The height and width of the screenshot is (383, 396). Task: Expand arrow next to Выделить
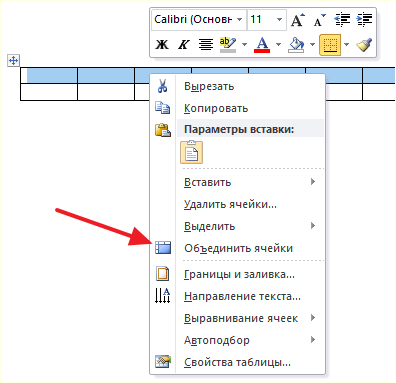pos(313,226)
